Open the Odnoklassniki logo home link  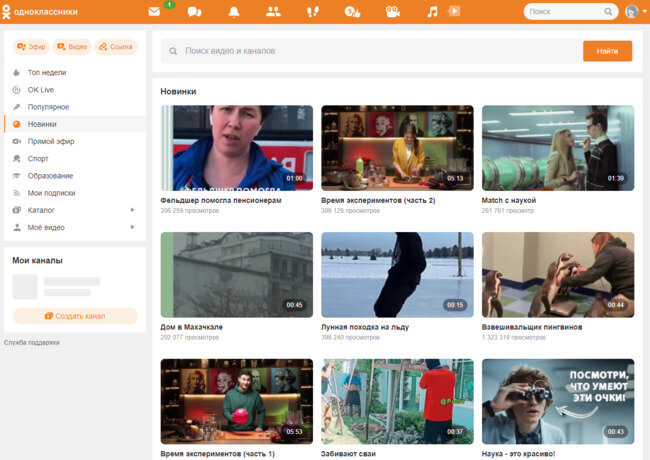coord(40,12)
